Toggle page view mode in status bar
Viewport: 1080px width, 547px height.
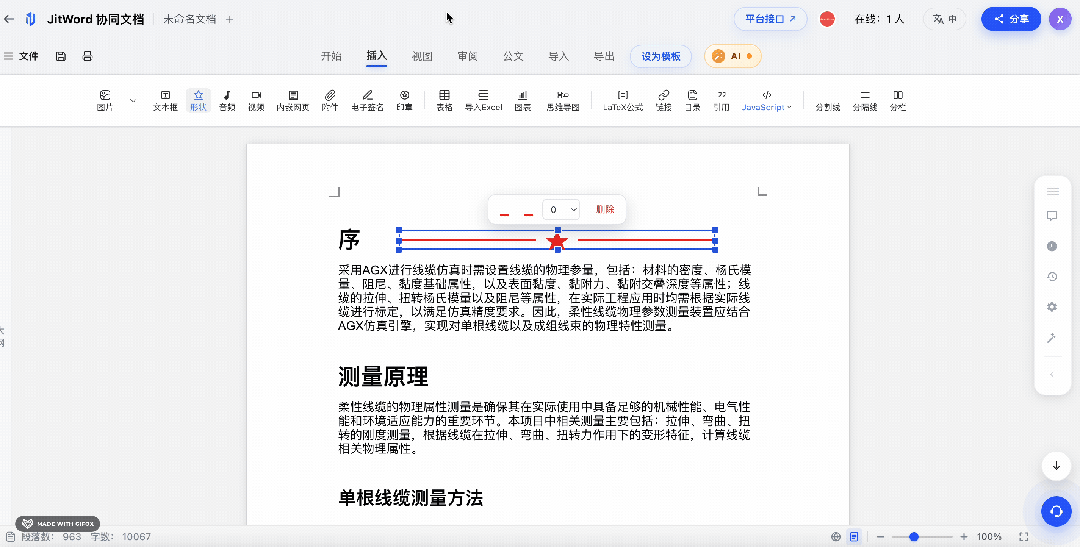pyautogui.click(x=854, y=537)
